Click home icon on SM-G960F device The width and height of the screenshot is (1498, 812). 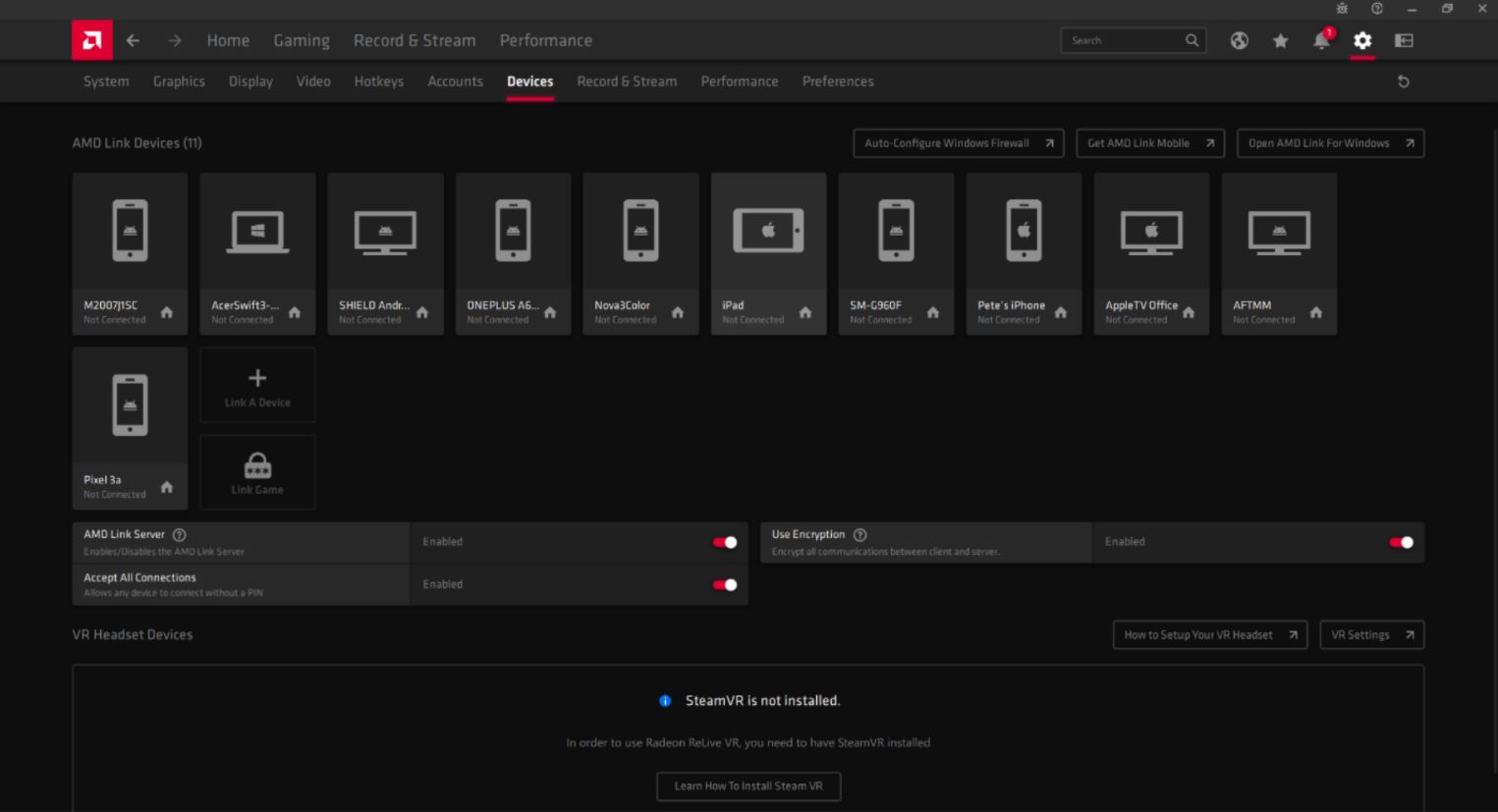(933, 312)
